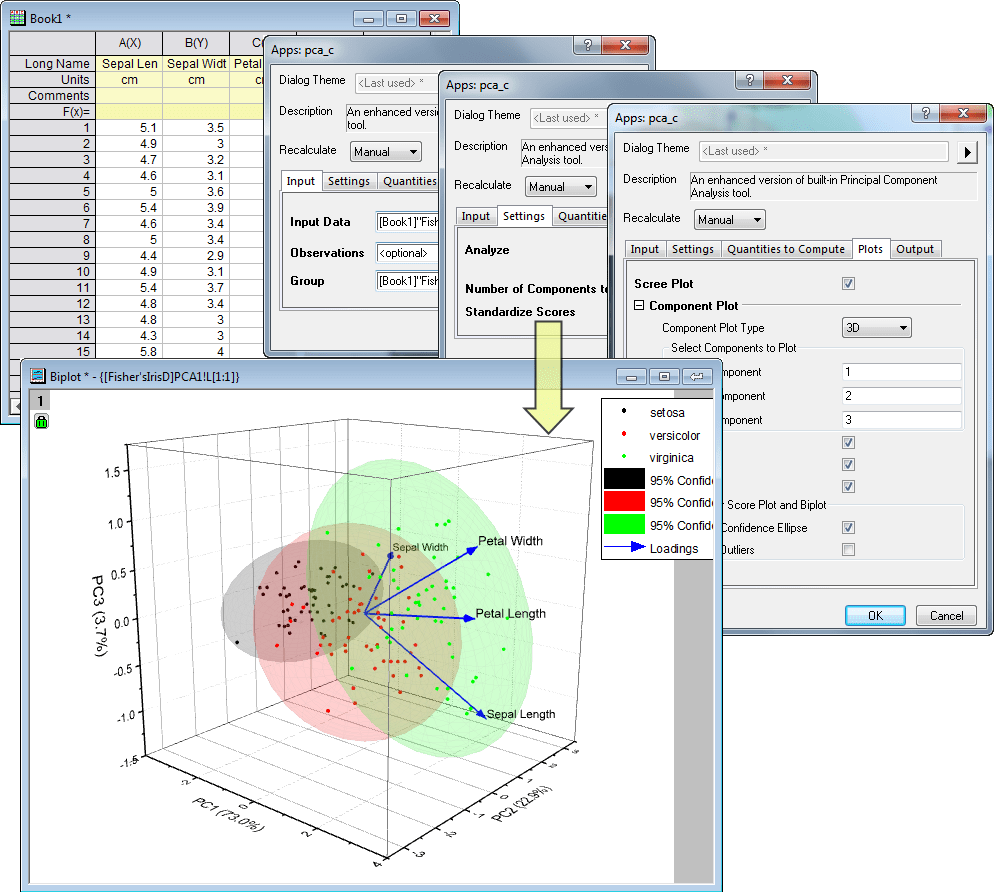
Task: Click third component field with value 3
Action: (x=902, y=420)
